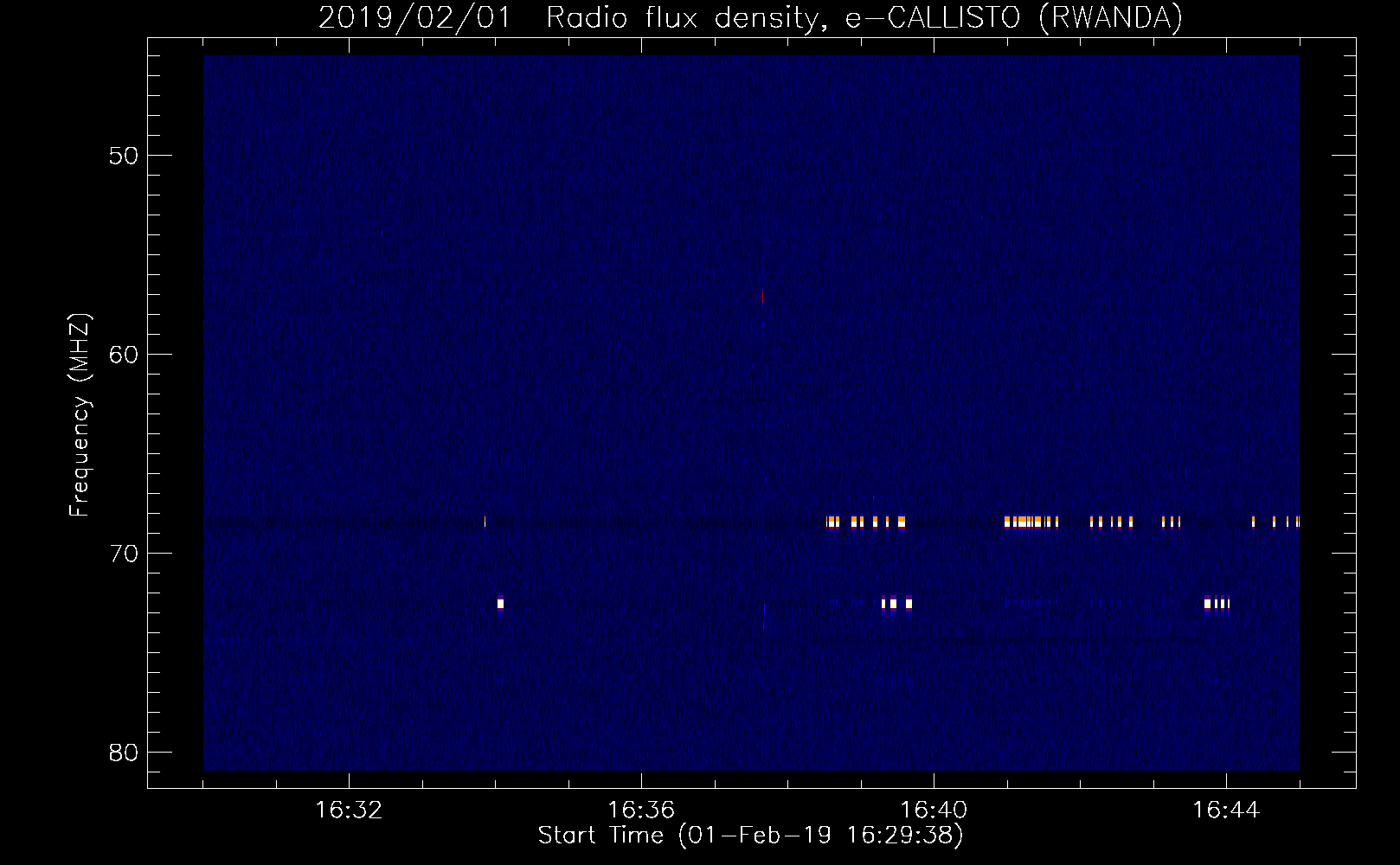Click the plot title mentioning e-CALLISTO (RWANDA)

pos(750,17)
